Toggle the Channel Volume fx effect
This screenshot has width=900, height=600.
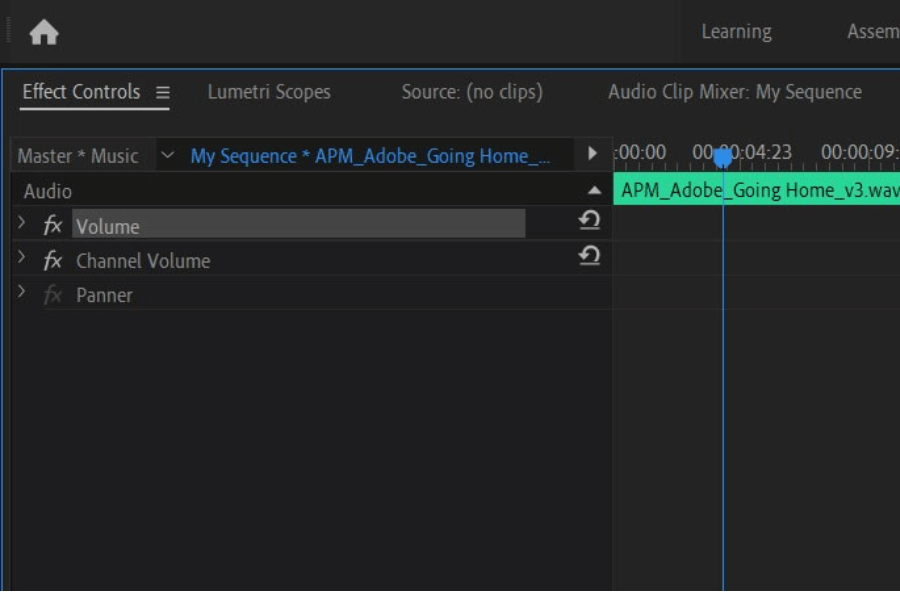(53, 261)
